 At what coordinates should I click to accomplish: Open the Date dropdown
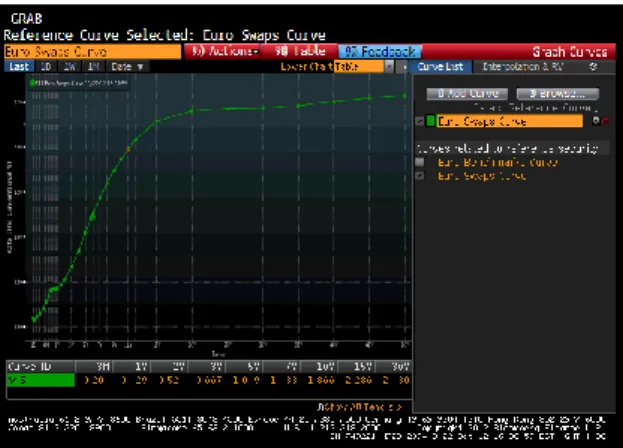(x=127, y=66)
